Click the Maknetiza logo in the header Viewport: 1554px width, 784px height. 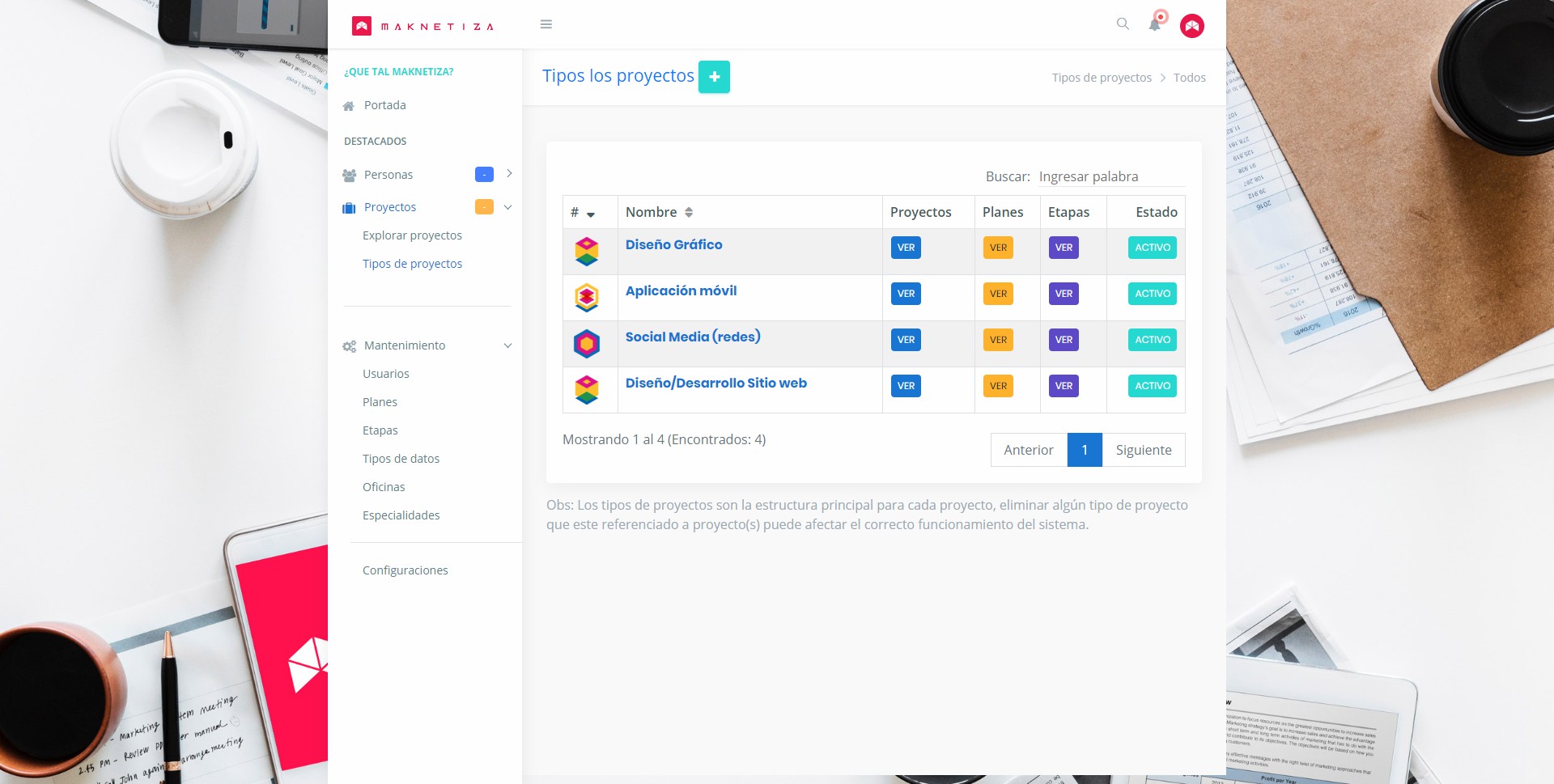pos(422,26)
